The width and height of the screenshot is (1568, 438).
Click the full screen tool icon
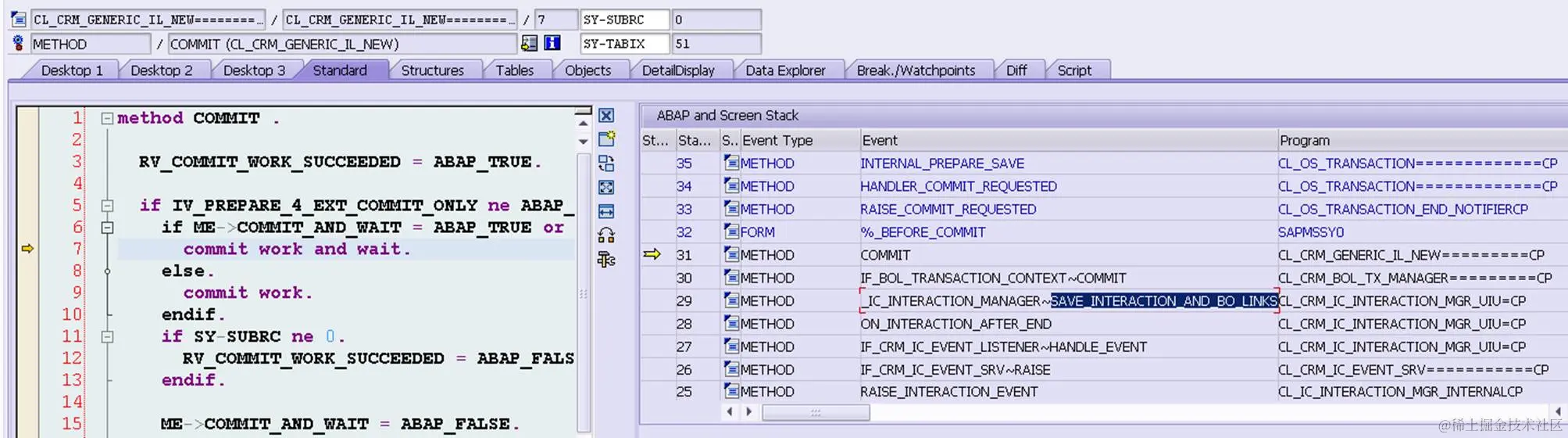[605, 188]
